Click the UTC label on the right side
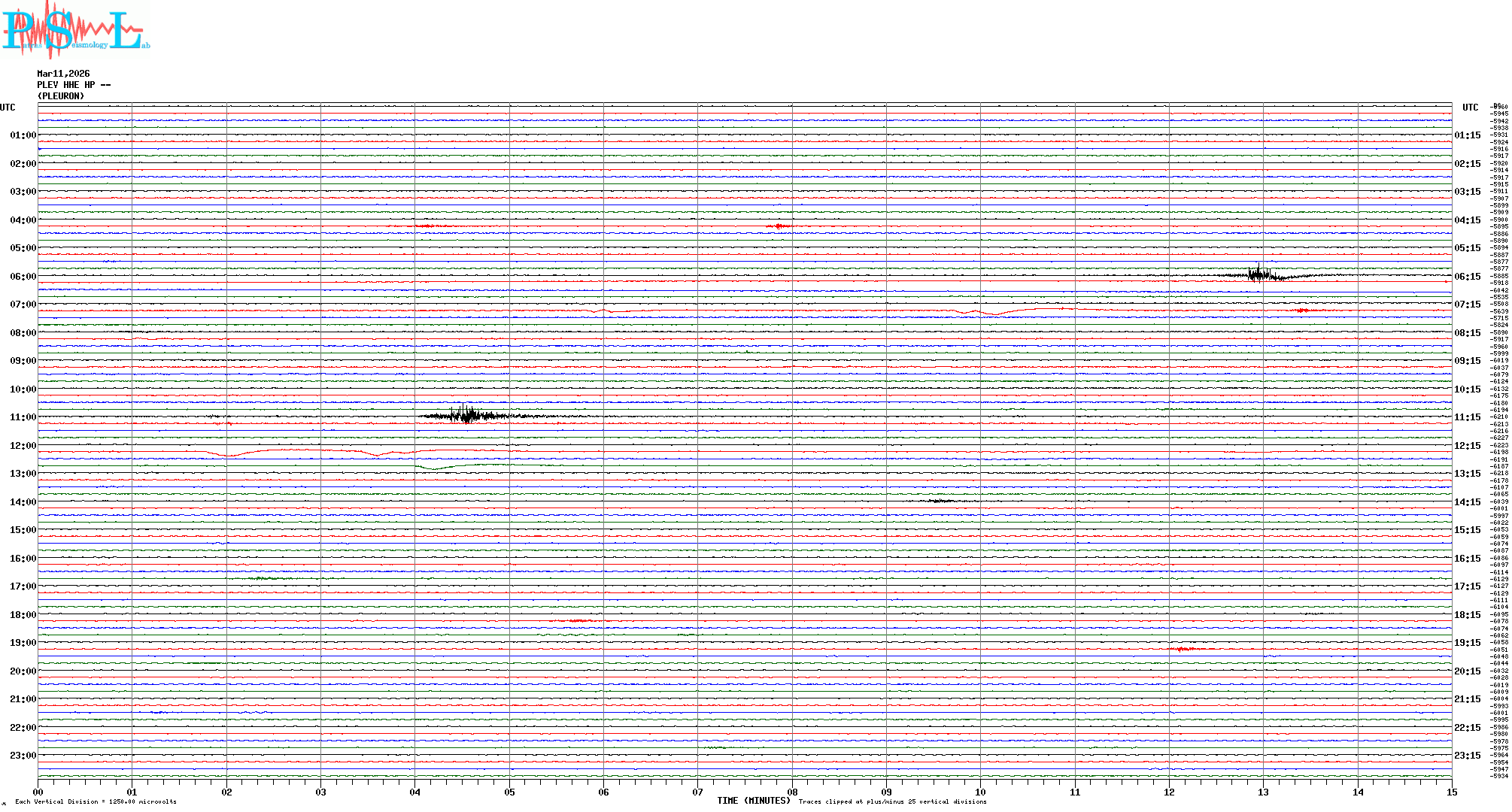The width and height of the screenshot is (1512, 812). [1470, 108]
